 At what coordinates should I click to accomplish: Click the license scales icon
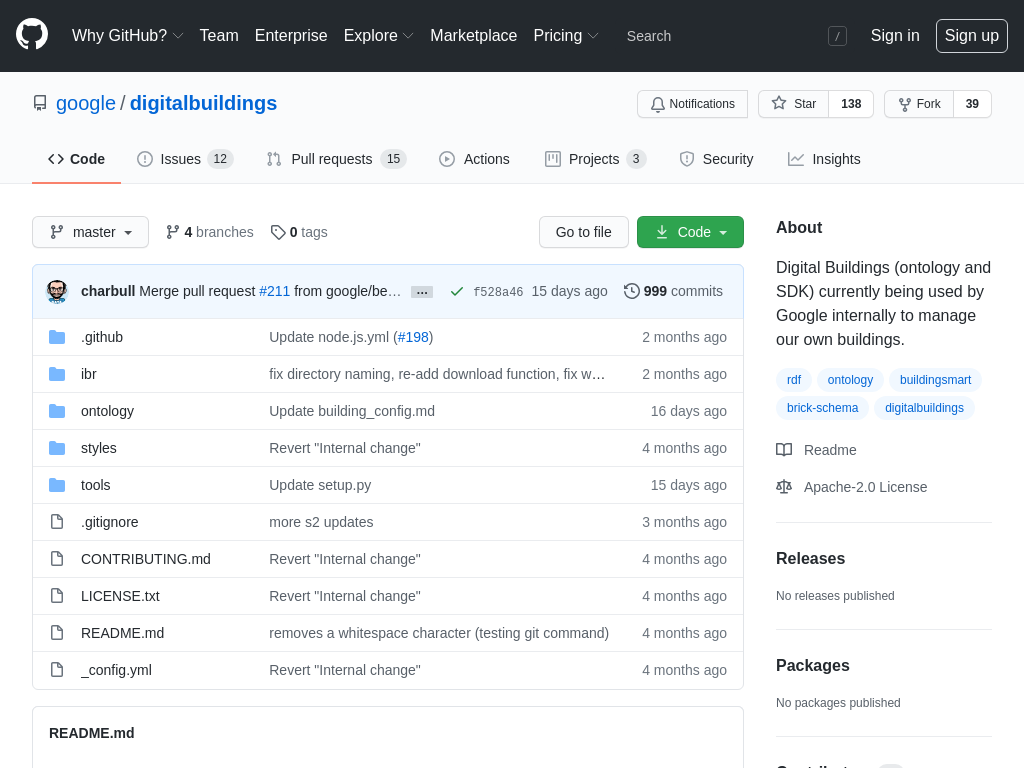[784, 487]
